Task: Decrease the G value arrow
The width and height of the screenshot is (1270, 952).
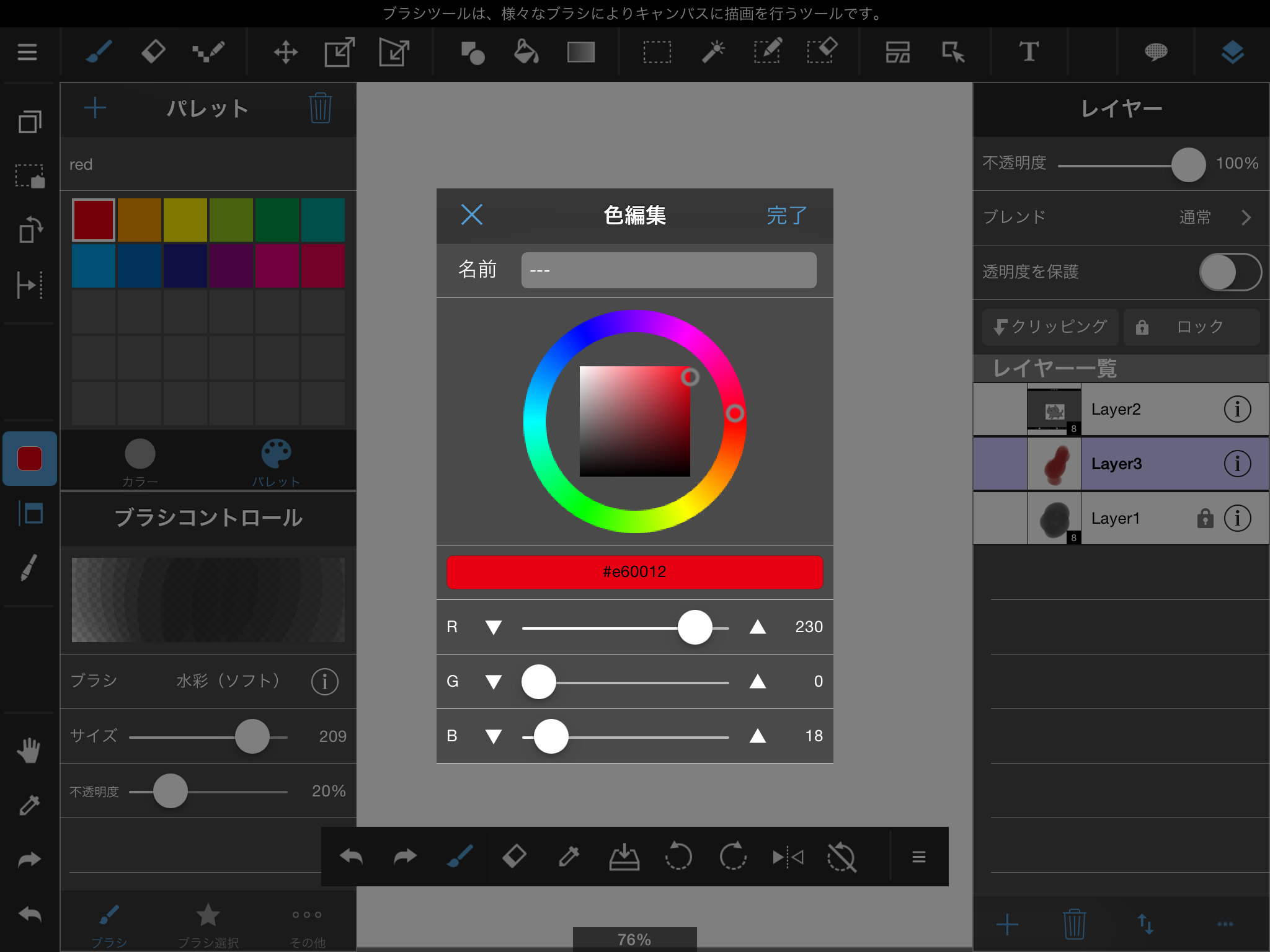Action: [x=494, y=682]
